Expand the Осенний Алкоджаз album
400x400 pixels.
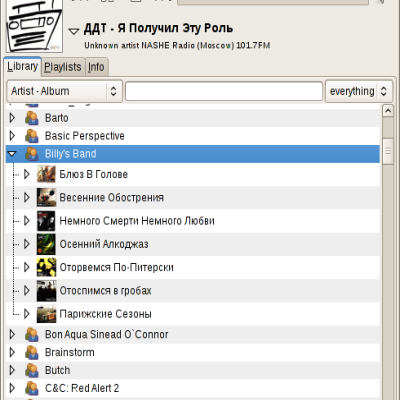pos(27,244)
